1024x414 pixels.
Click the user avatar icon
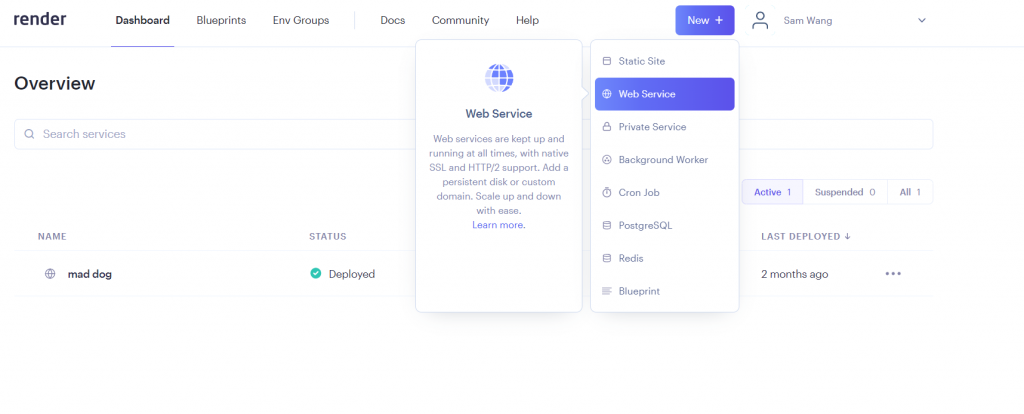coord(760,20)
